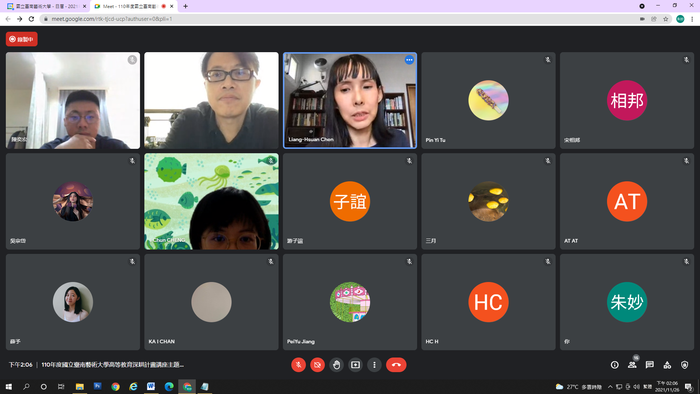Reload the current page
Screen dimensions: 700x394
[31, 19]
